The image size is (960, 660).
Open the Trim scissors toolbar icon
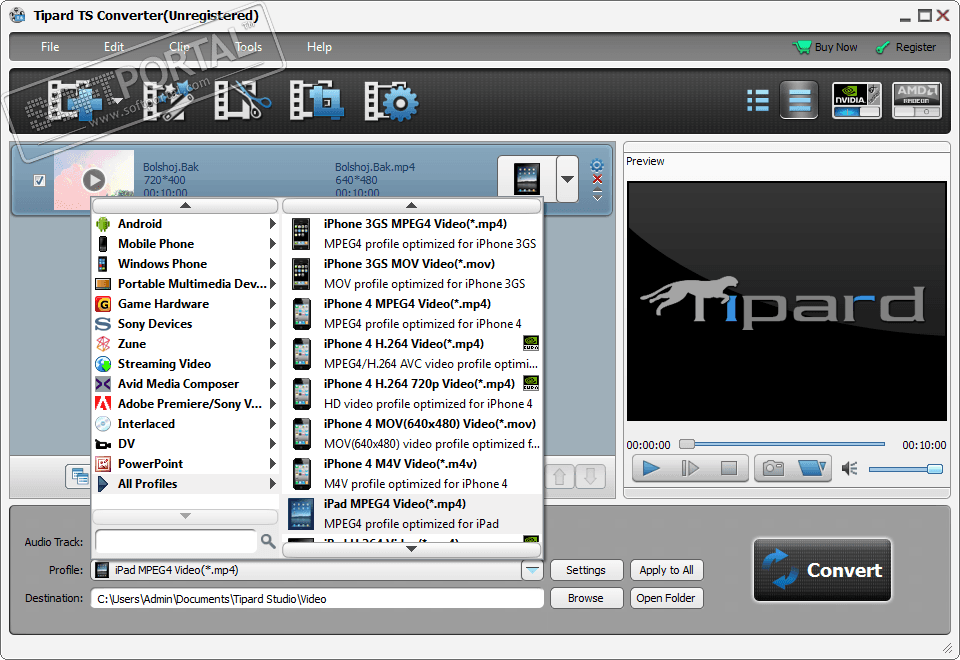pos(242,101)
